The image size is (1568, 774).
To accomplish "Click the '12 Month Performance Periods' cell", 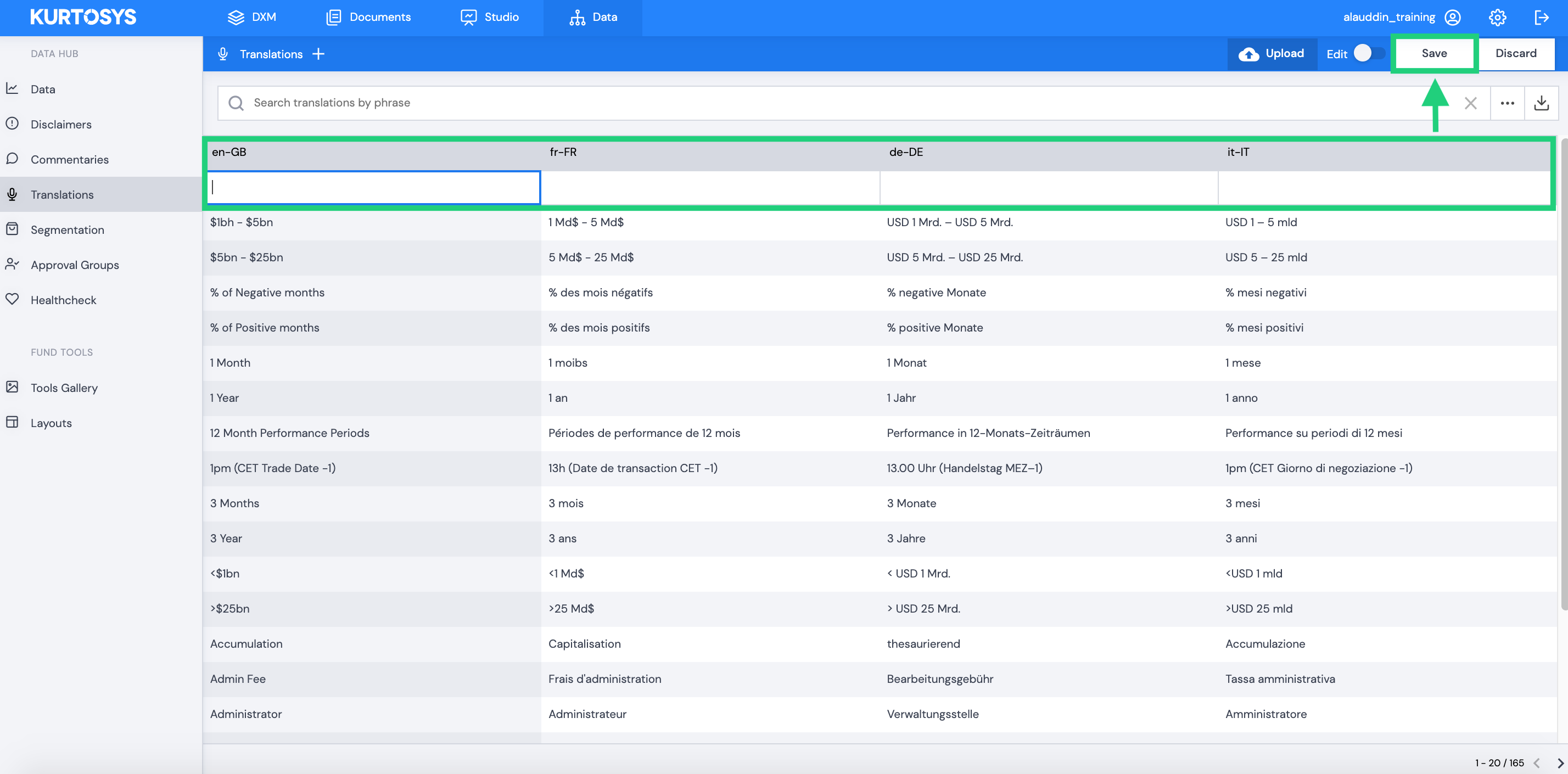I will click(372, 433).
